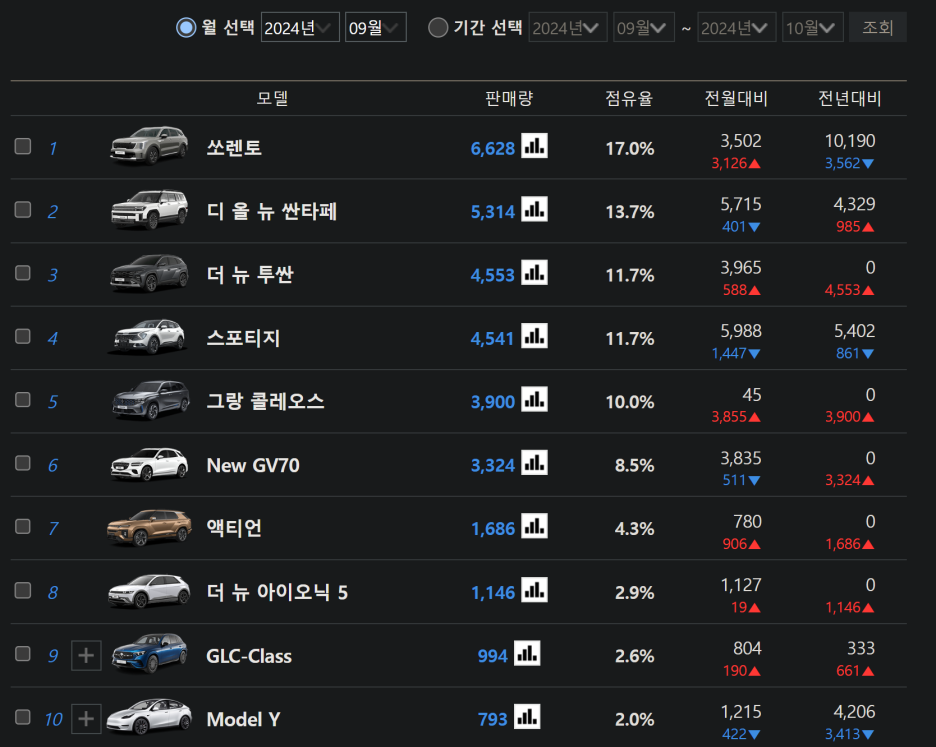Click the sales figure 994
The height and width of the screenshot is (747, 936).
click(x=492, y=656)
